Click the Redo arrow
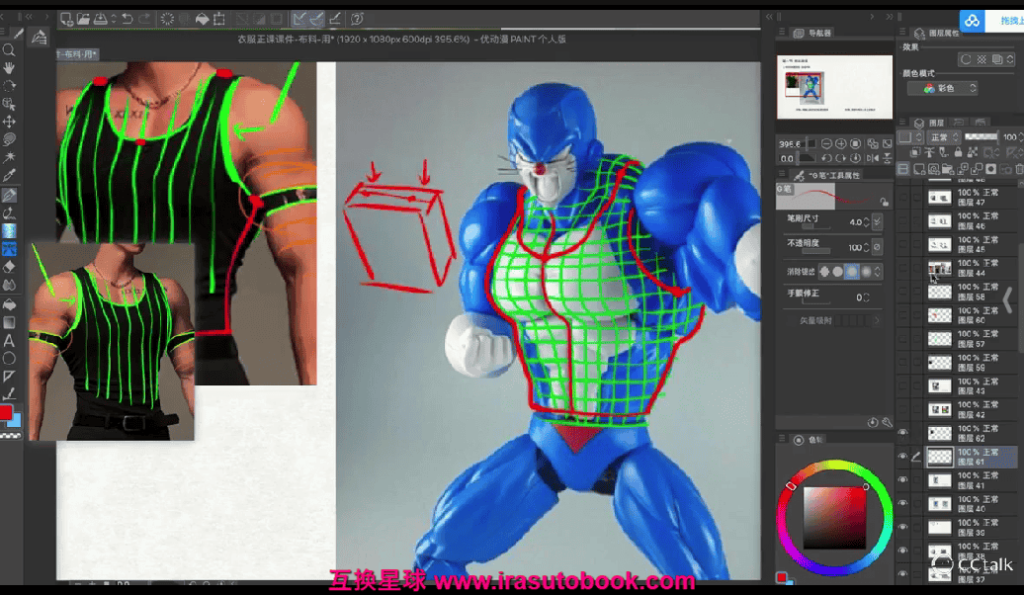Viewport: 1024px width, 595px height. click(144, 19)
